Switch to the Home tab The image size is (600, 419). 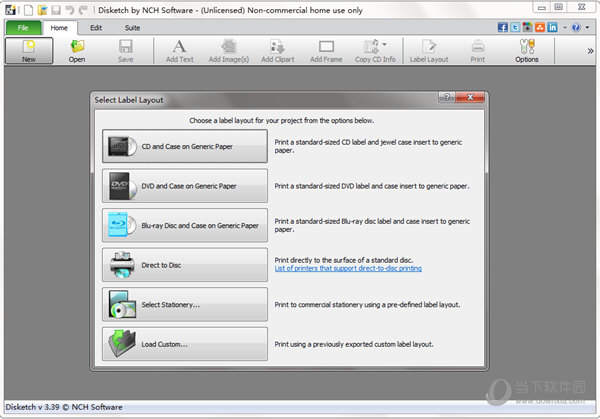tap(59, 28)
